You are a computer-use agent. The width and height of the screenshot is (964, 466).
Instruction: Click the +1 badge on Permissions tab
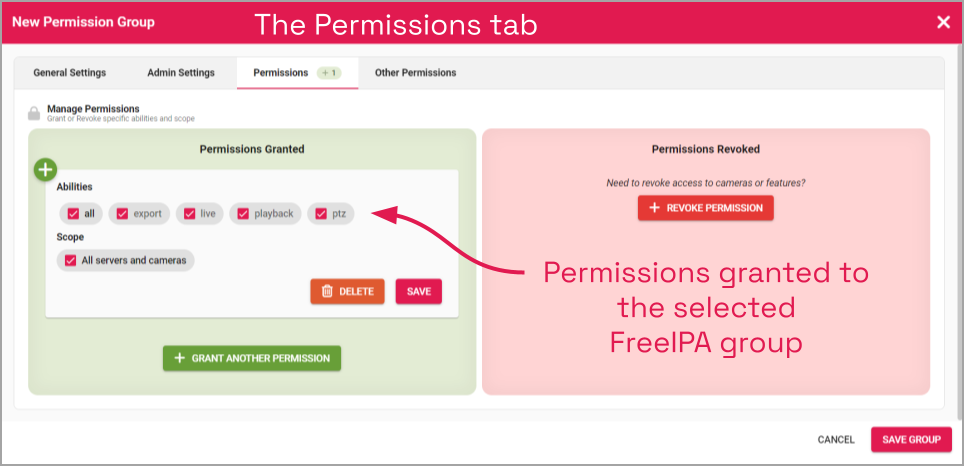click(329, 73)
